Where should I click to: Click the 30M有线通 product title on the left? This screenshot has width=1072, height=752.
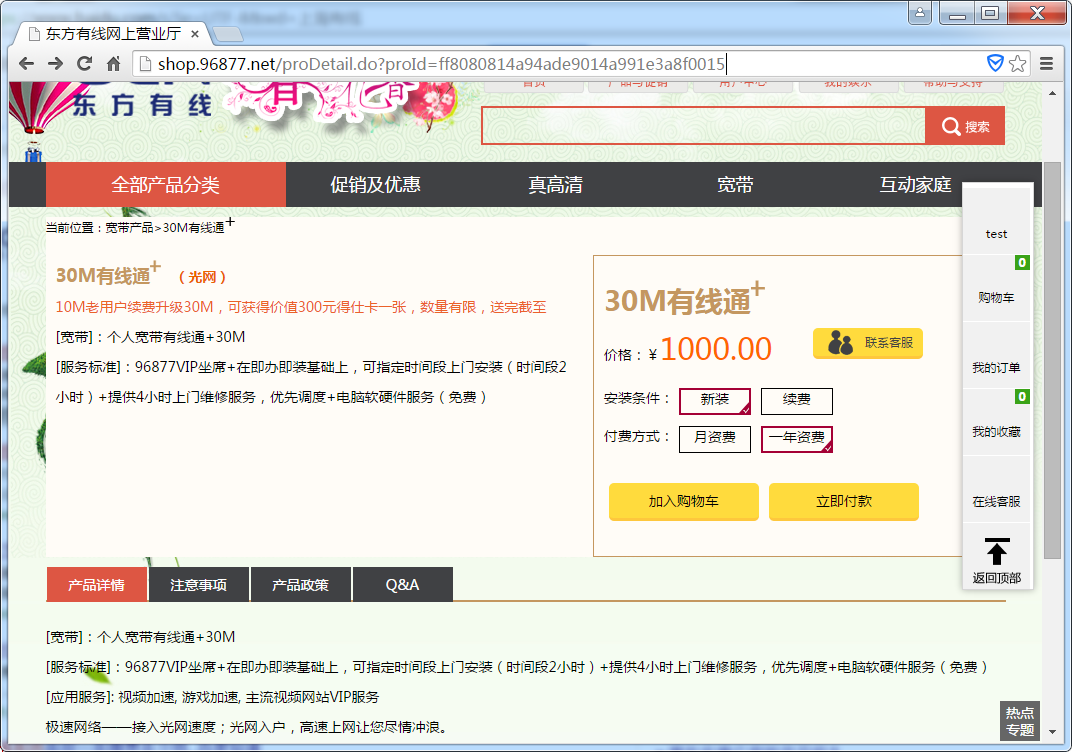[108, 273]
